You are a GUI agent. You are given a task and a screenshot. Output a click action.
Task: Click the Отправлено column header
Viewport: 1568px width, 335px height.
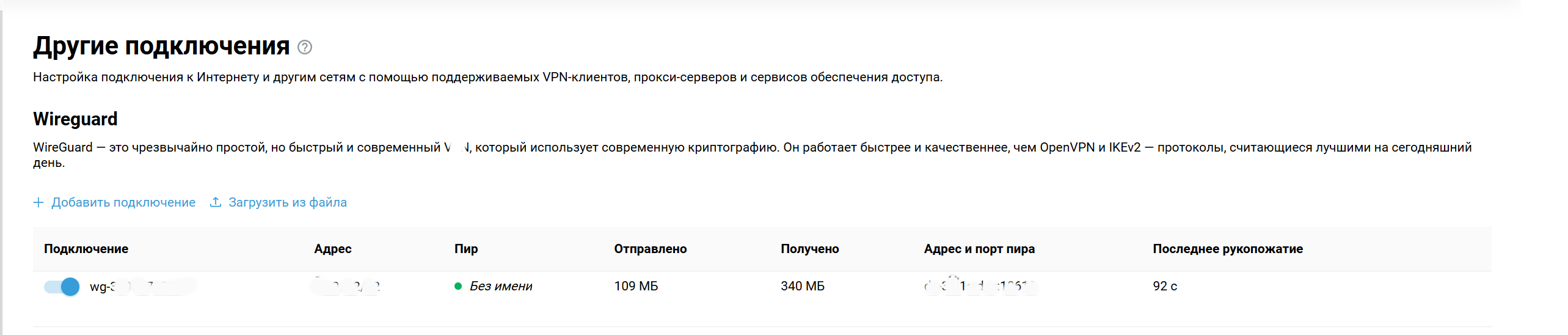(x=651, y=249)
